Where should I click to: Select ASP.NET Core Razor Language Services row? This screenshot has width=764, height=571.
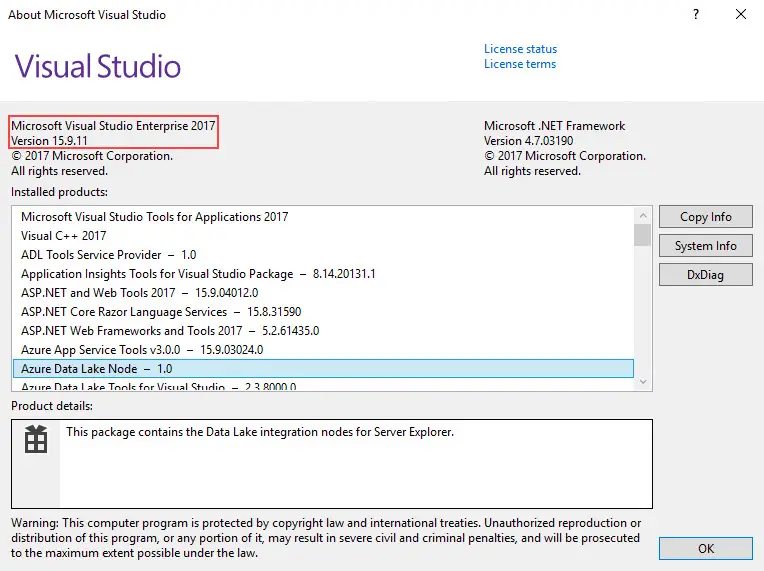[x=324, y=312]
